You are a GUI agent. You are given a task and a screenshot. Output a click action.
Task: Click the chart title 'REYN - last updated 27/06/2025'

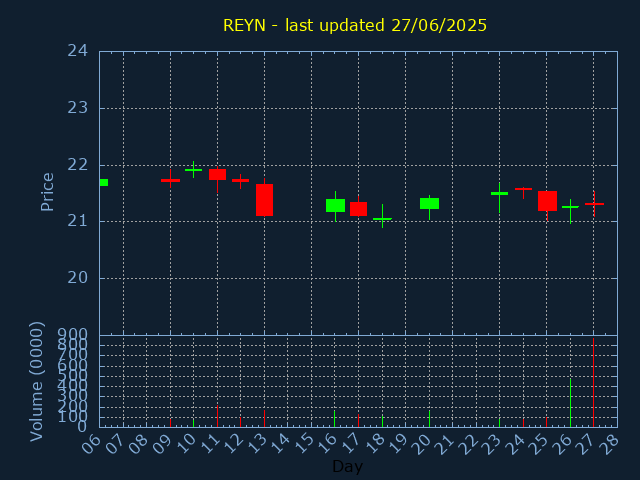355,25
